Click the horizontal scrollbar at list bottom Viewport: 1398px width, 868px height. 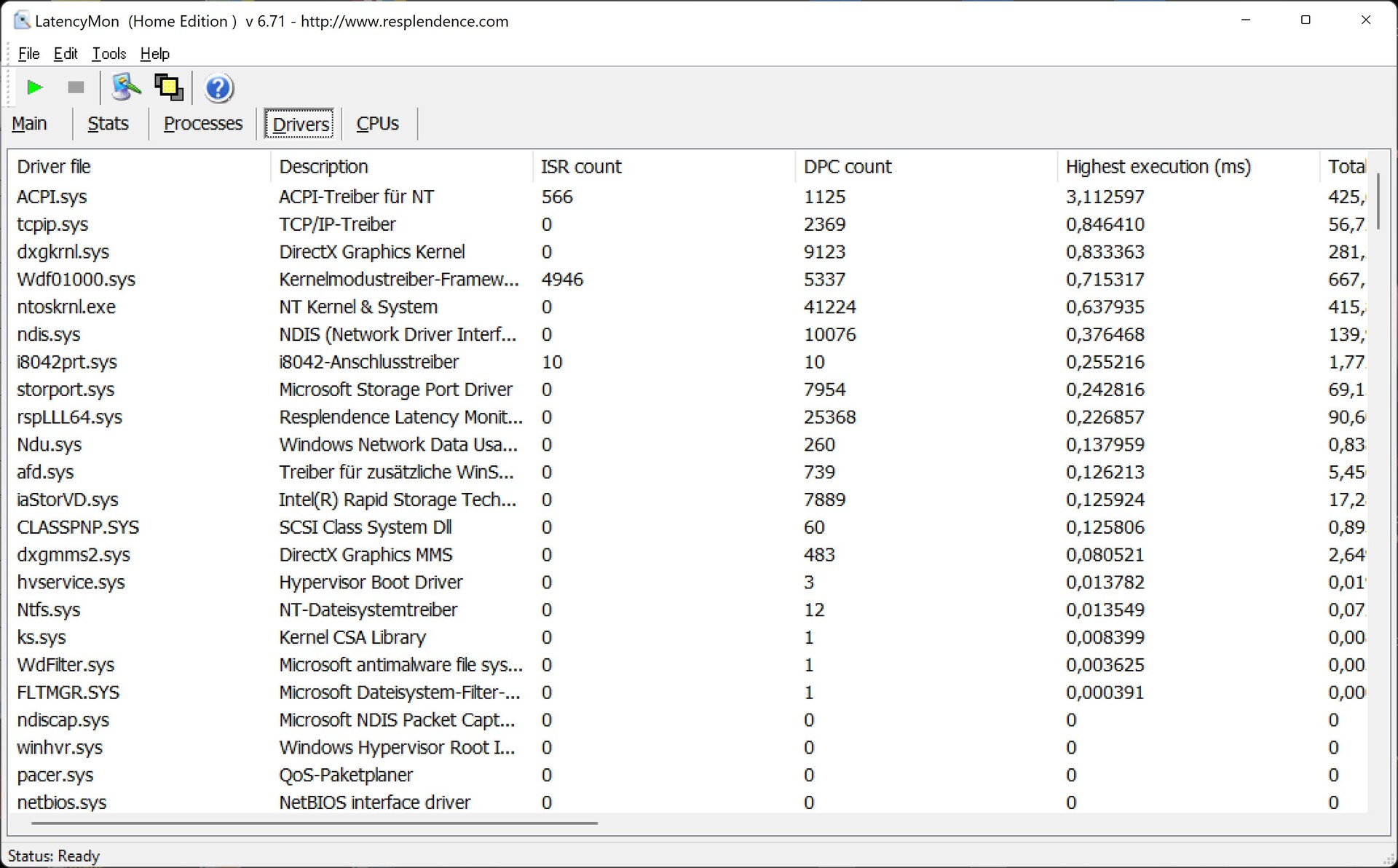click(x=315, y=823)
